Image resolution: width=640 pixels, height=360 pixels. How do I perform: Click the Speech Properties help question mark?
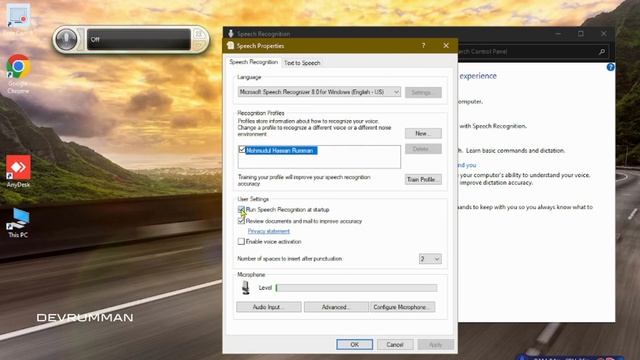423,46
